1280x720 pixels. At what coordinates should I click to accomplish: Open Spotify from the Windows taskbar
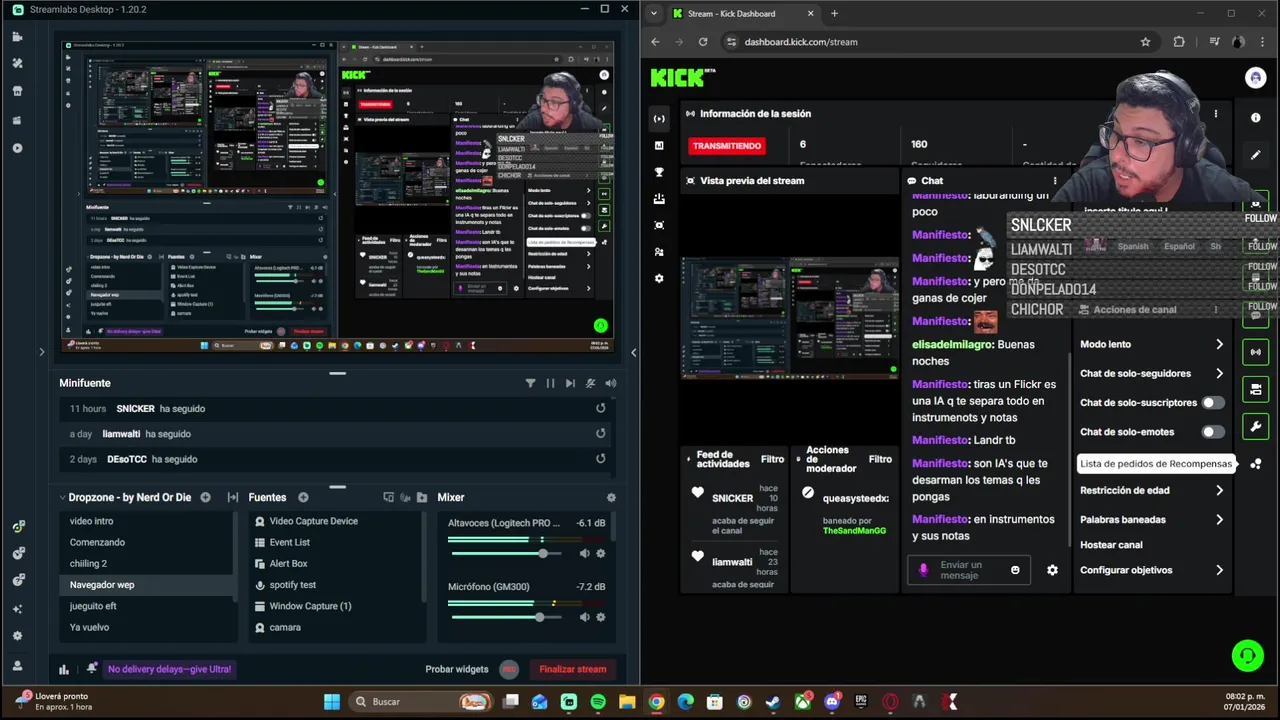(x=598, y=702)
